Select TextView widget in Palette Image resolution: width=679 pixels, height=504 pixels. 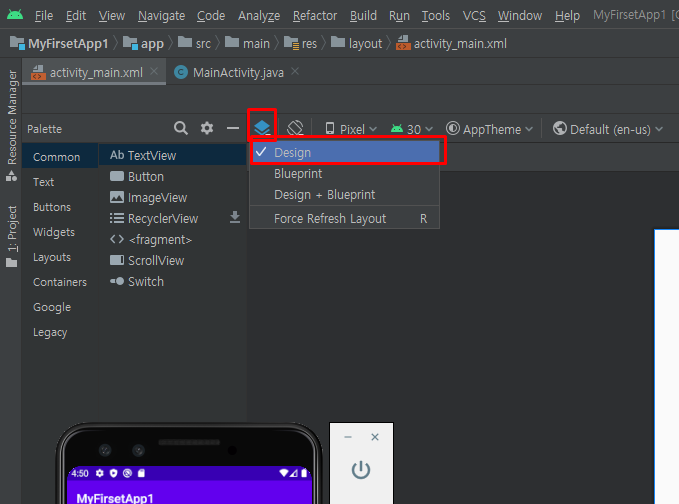click(173, 155)
